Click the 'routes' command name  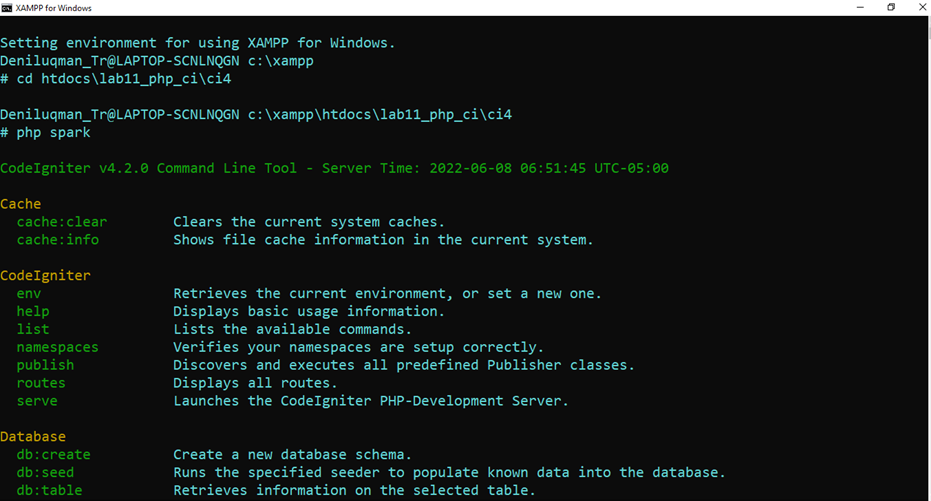[41, 382]
